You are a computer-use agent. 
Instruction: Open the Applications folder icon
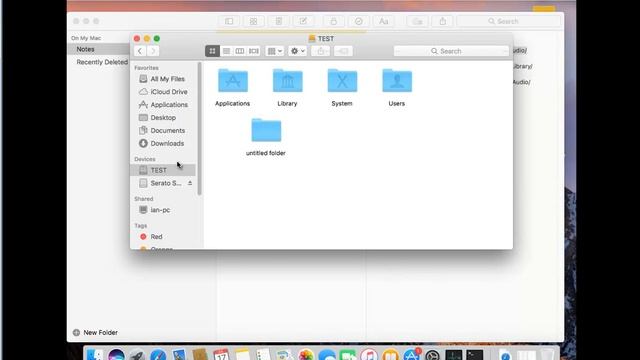(x=233, y=81)
